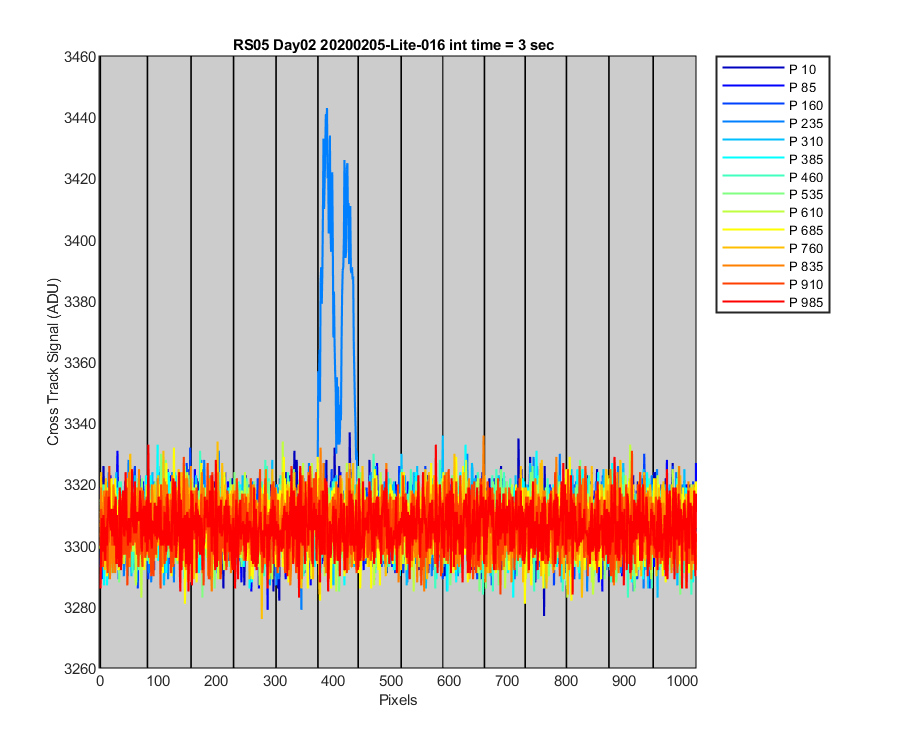Image resolution: width=900 pixels, height=750 pixels.
Task: Click X-axis tick label 700
Action: [507, 681]
